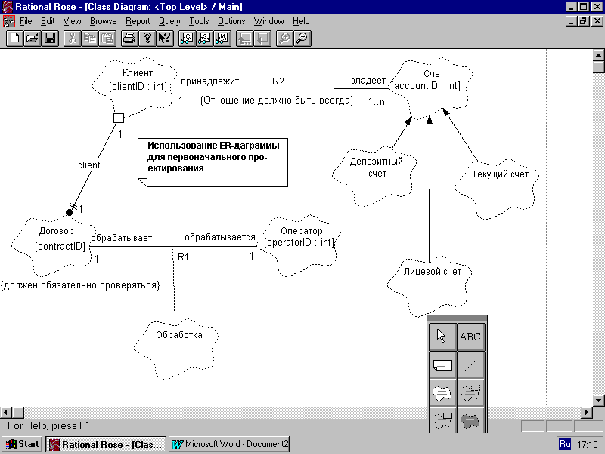Open the Browse menu
Image resolution: width=605 pixels, height=454 pixels.
tap(102, 20)
